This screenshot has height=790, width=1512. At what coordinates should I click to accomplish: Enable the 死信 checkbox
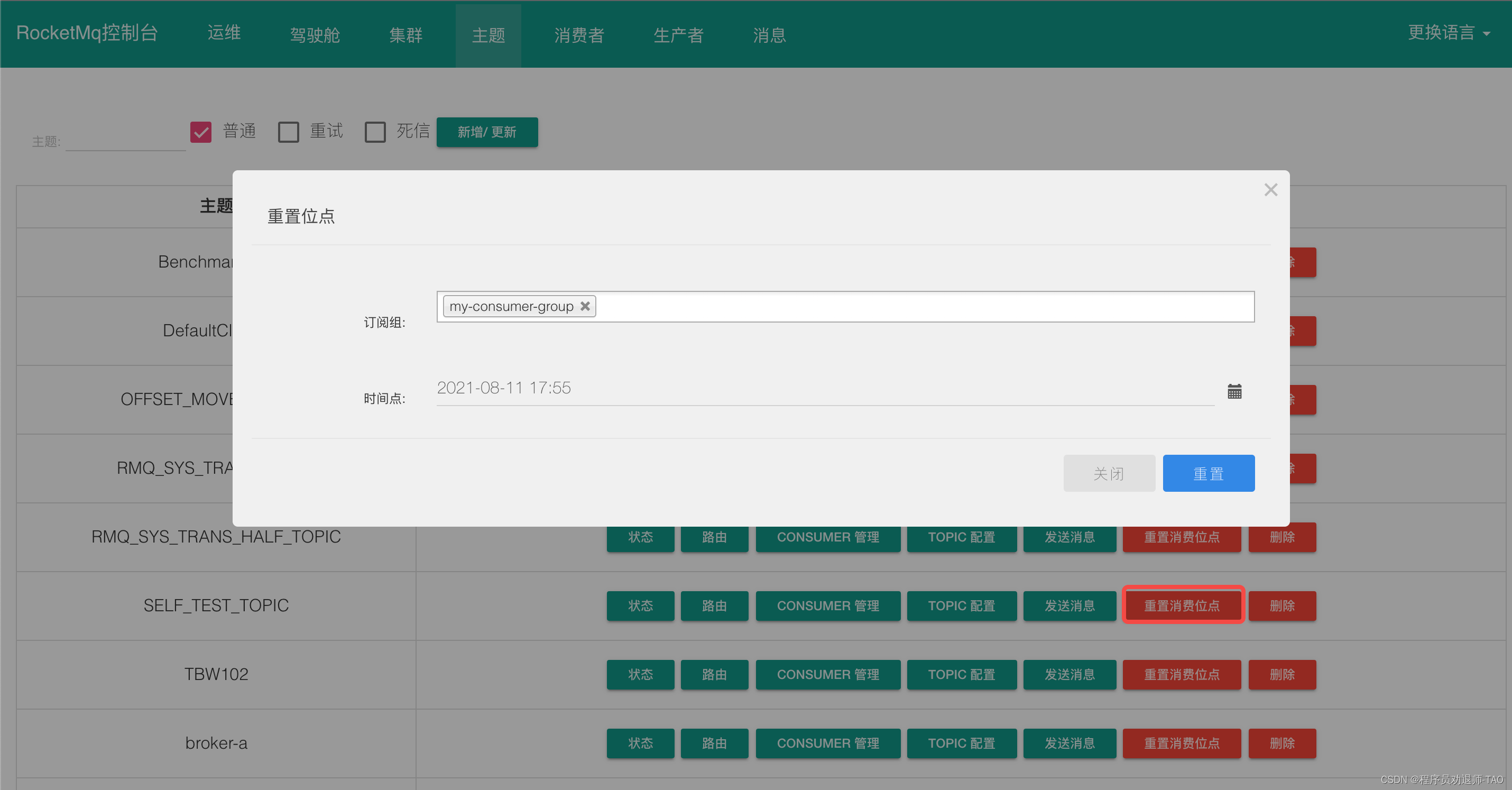(x=375, y=132)
